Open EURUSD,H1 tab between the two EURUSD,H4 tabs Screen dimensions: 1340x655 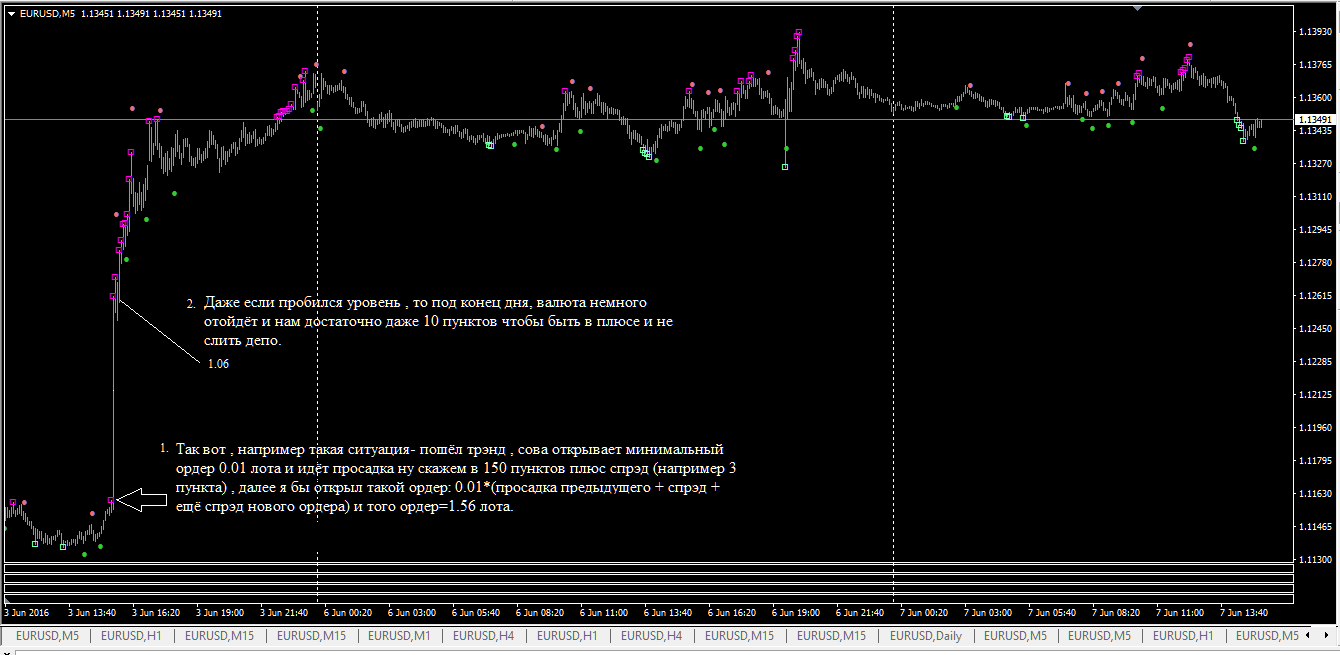(x=569, y=636)
